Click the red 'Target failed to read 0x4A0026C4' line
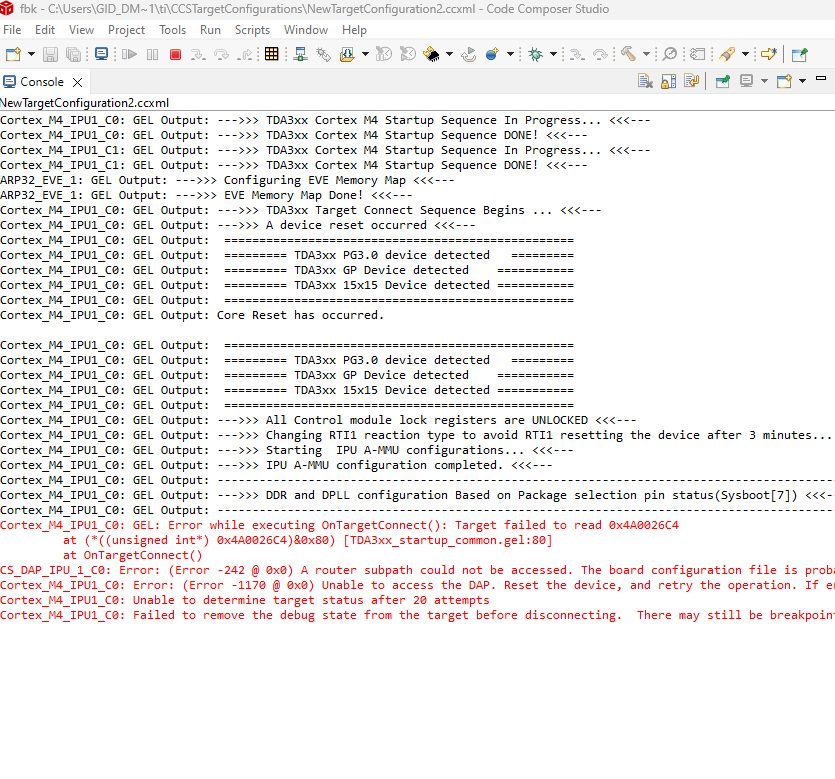Viewport: 835px width, 779px height. pyautogui.click(x=340, y=526)
